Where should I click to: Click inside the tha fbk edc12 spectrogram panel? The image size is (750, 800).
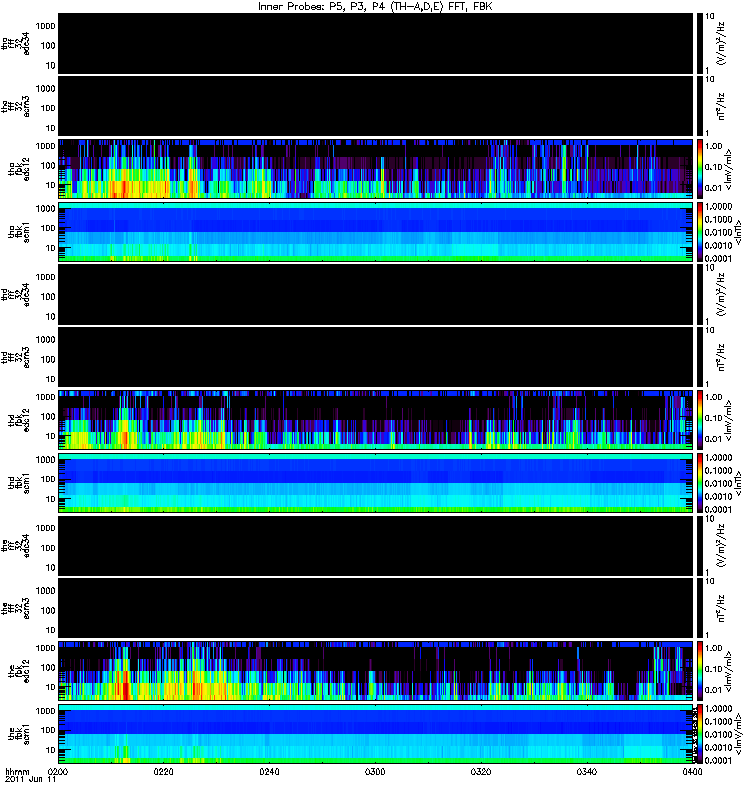[376, 168]
